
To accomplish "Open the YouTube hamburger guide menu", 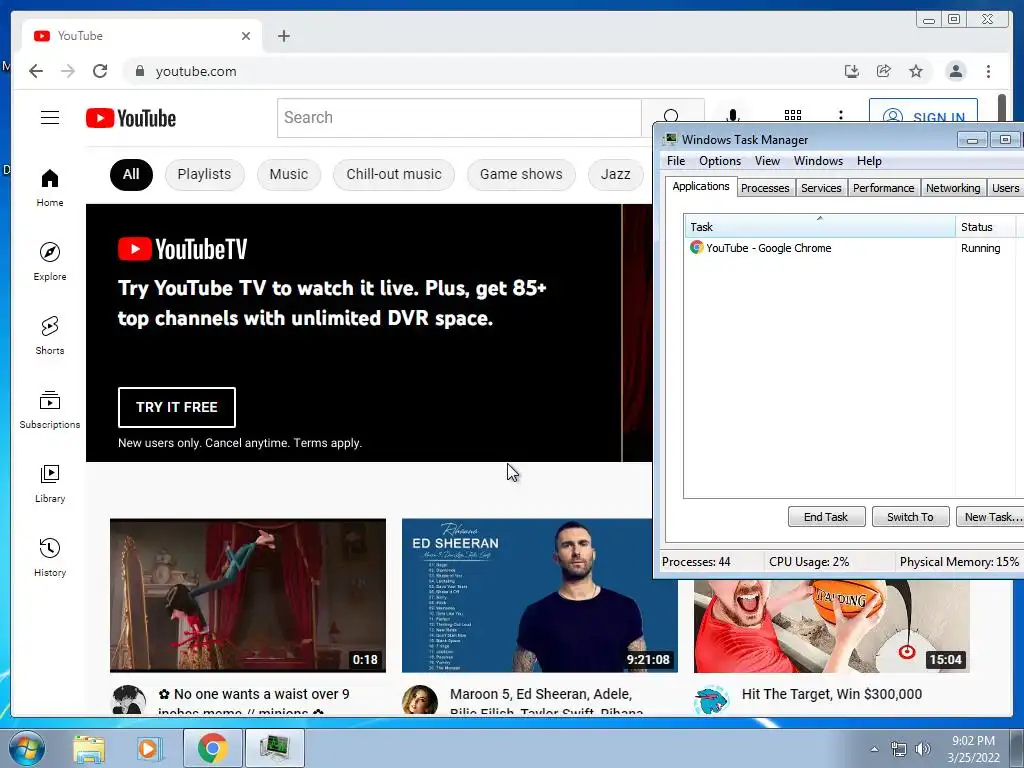I will [50, 118].
